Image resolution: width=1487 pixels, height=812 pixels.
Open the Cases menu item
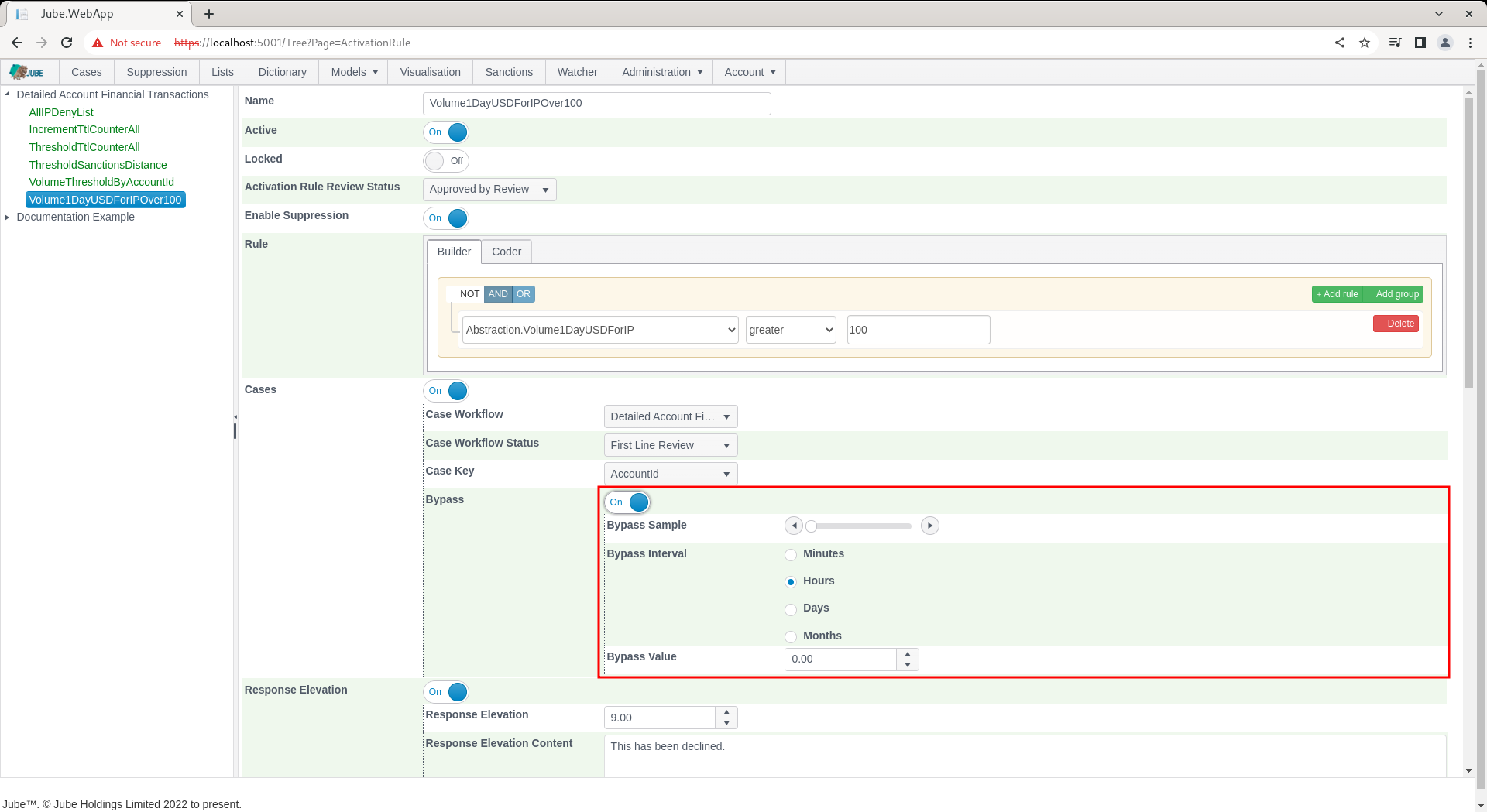[87, 72]
